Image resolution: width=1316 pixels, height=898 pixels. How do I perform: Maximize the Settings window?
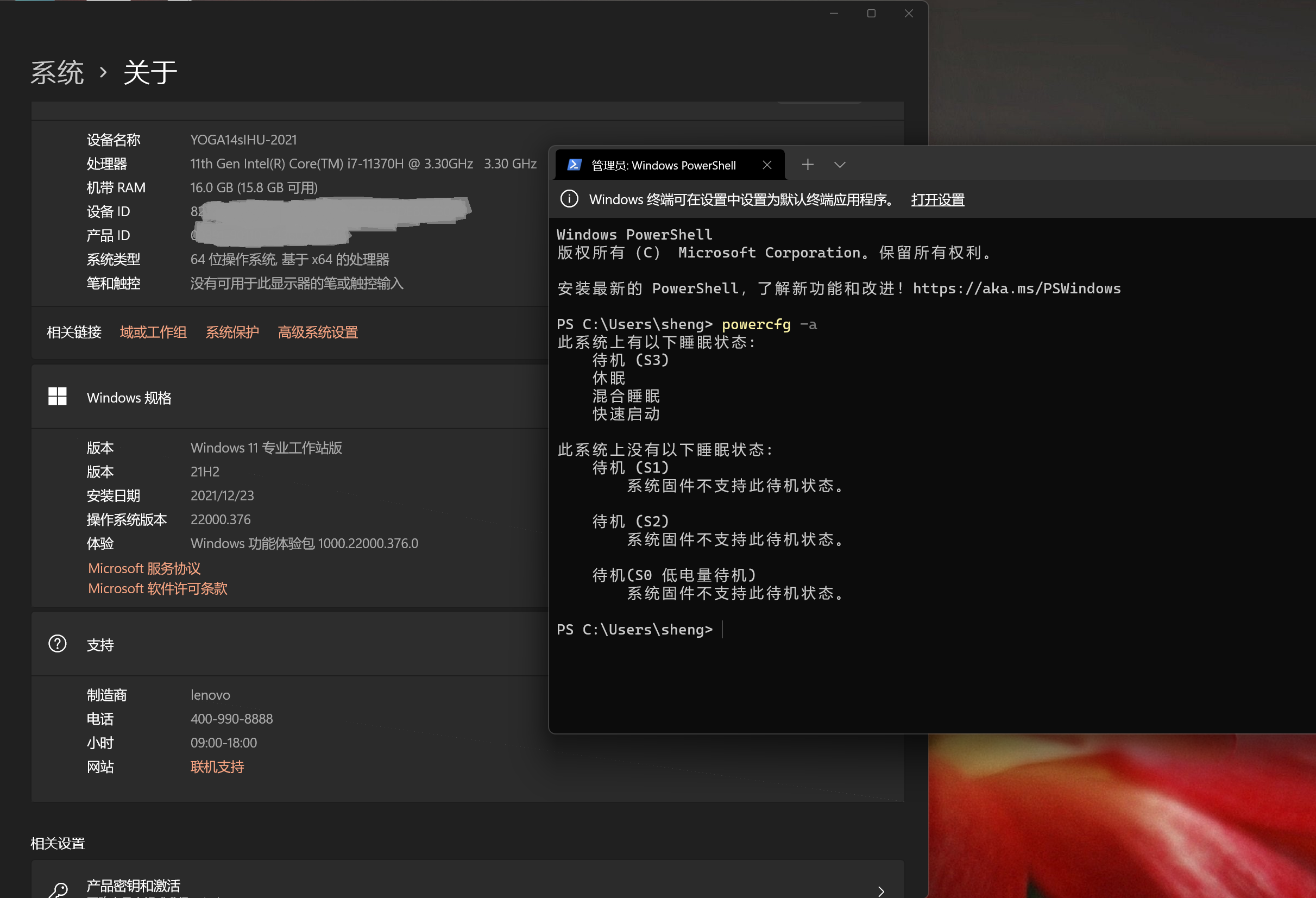click(x=871, y=13)
